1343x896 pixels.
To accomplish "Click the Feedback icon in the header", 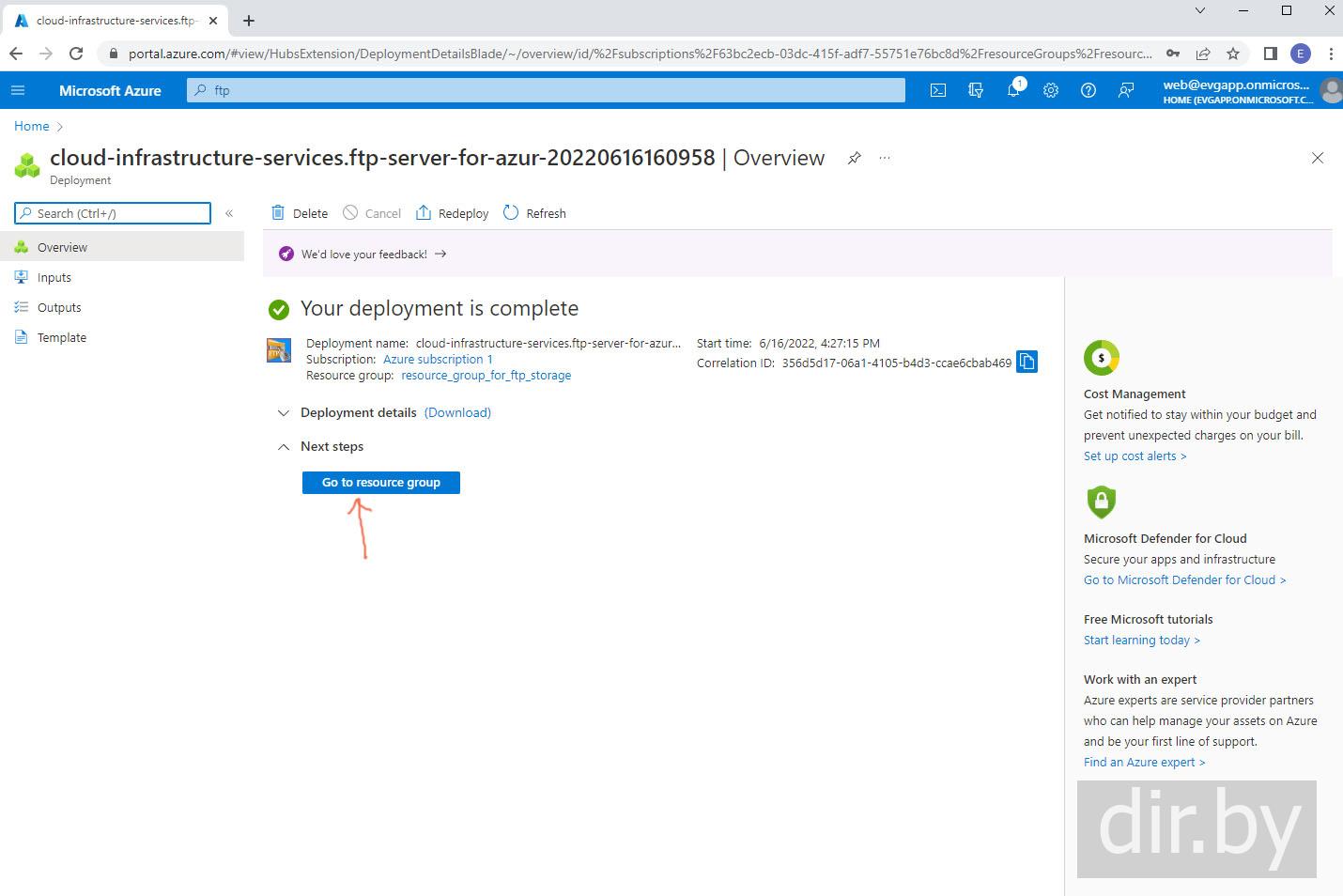I will (1125, 90).
